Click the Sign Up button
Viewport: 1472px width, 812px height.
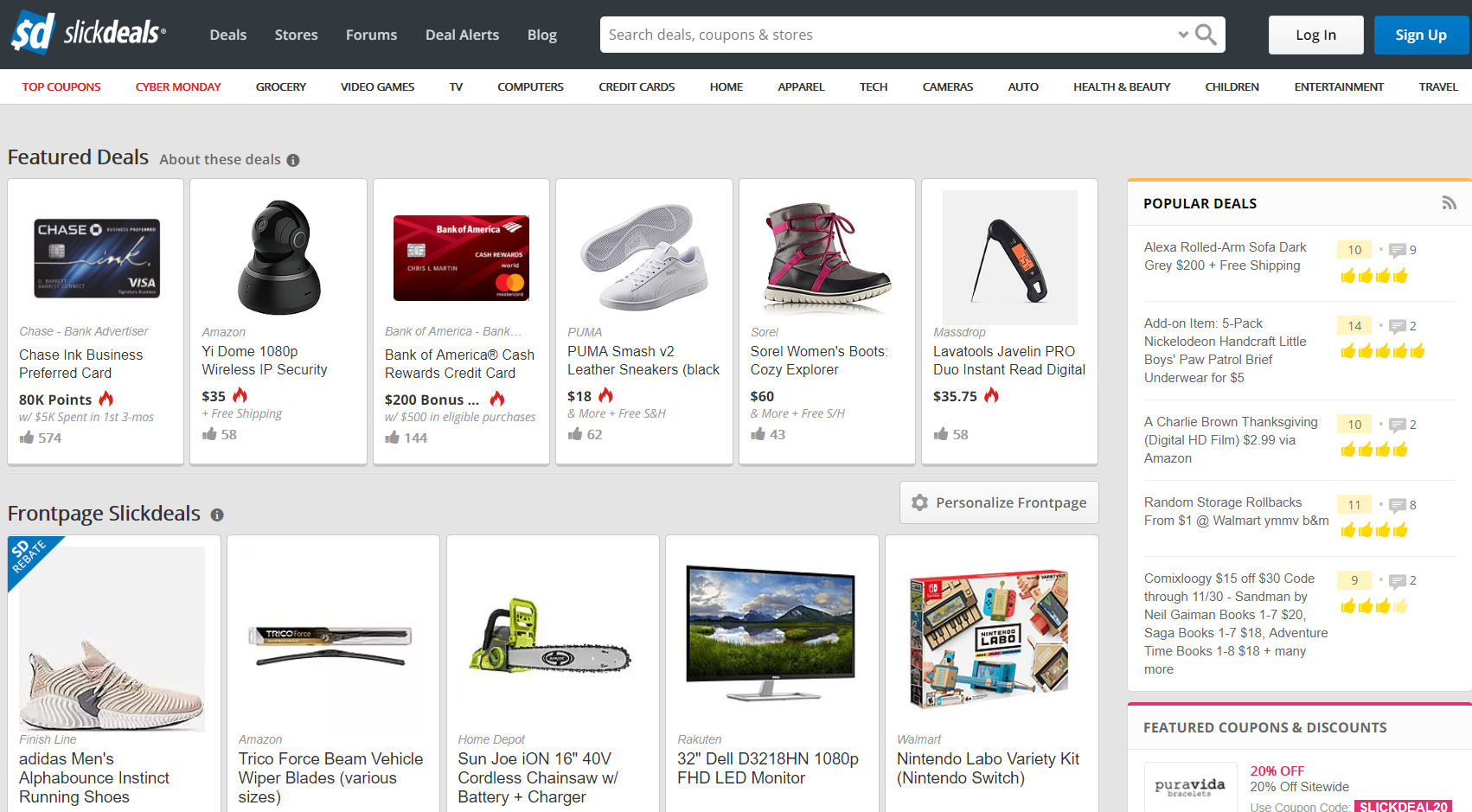pos(1421,35)
